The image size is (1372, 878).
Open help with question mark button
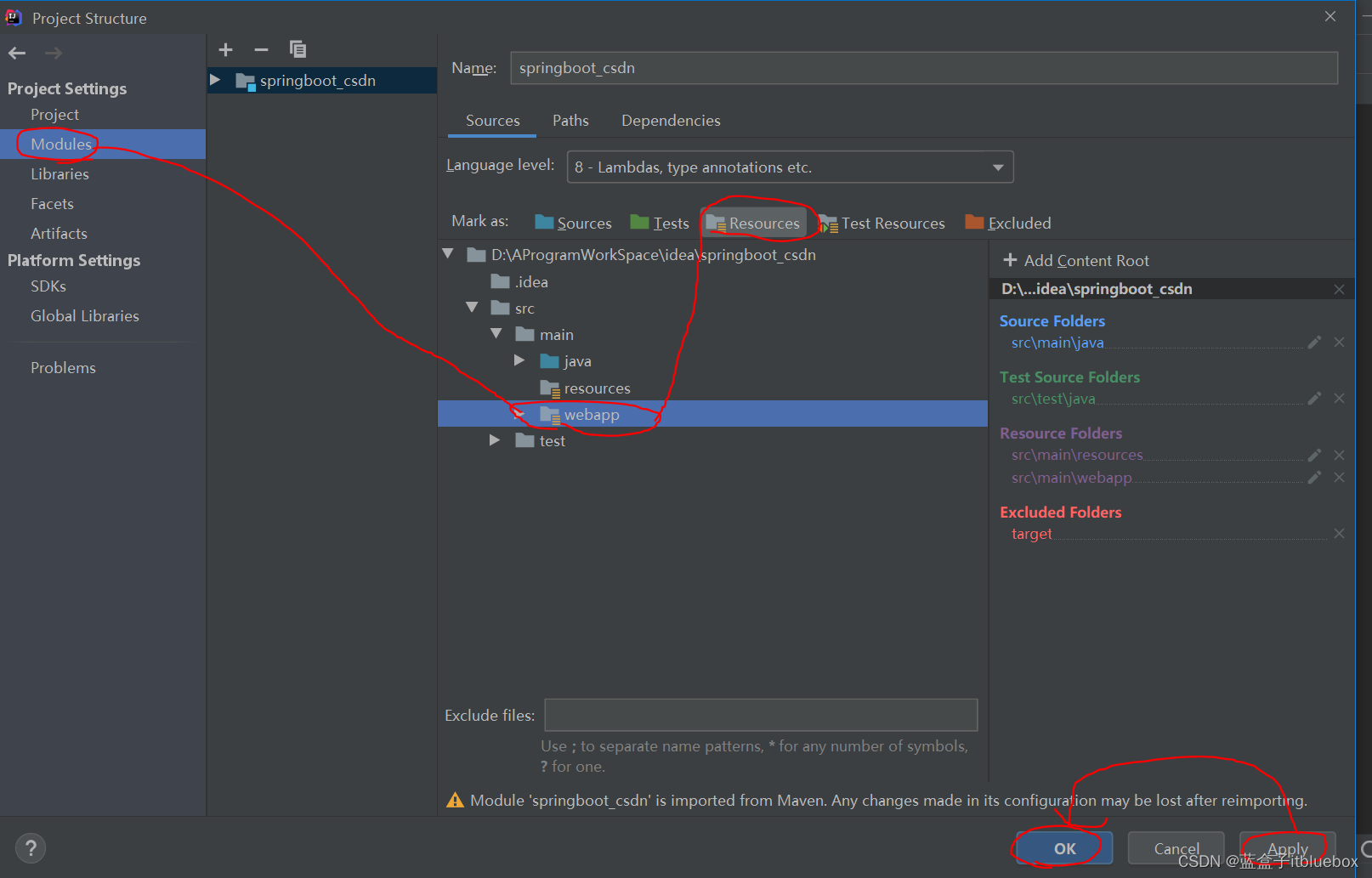tap(31, 847)
